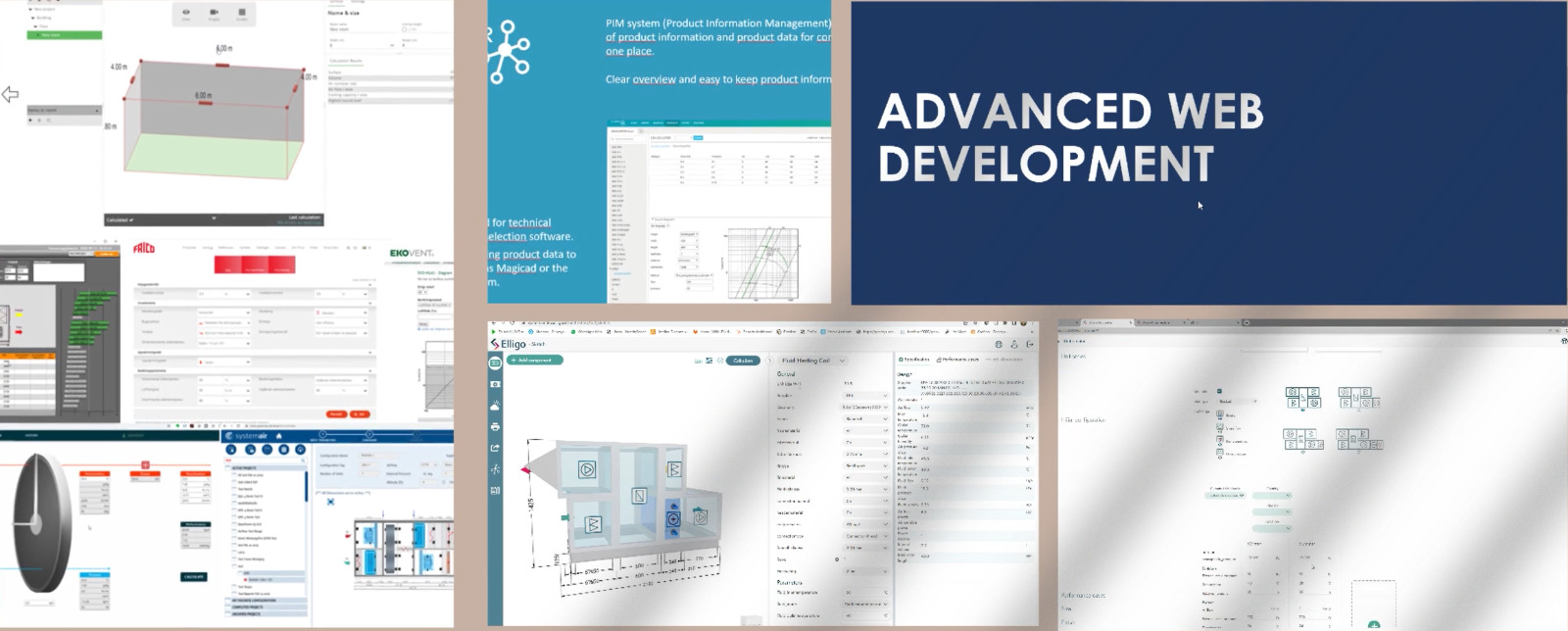The image size is (1568, 631).
Task: Click the fit-to-screen icon above the systemair unit drawing
Action: coord(331,502)
